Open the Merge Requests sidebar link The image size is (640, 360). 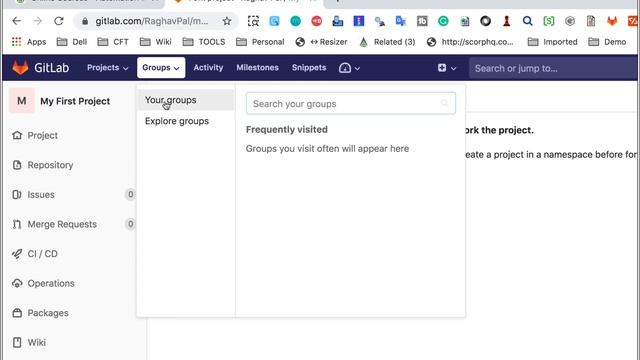click(62, 224)
